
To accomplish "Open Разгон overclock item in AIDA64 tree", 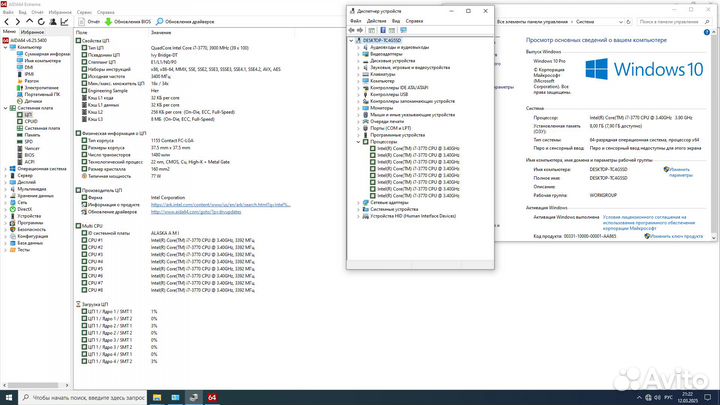I will pos(31,81).
